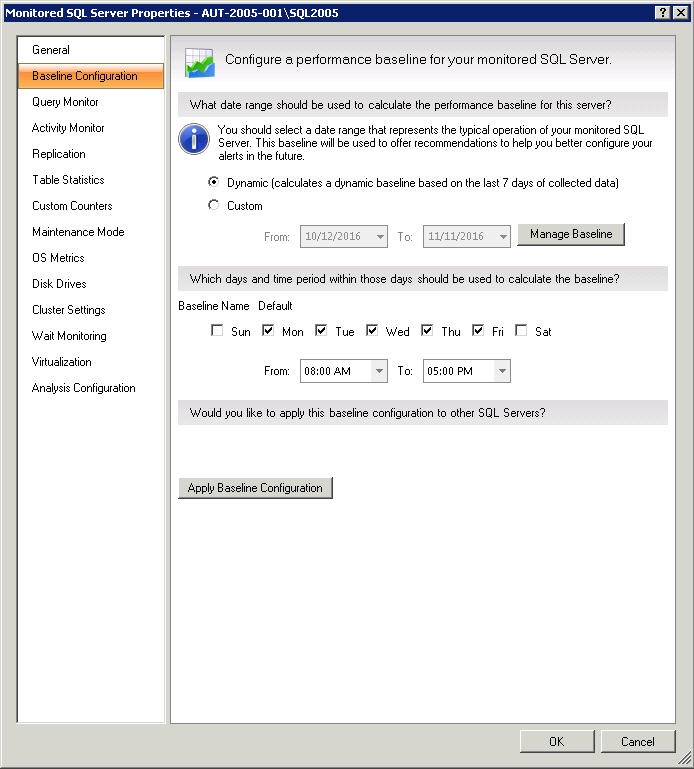Open the From date dropdown showing 10/12/2016
This screenshot has height=769, width=694.
tap(380, 236)
